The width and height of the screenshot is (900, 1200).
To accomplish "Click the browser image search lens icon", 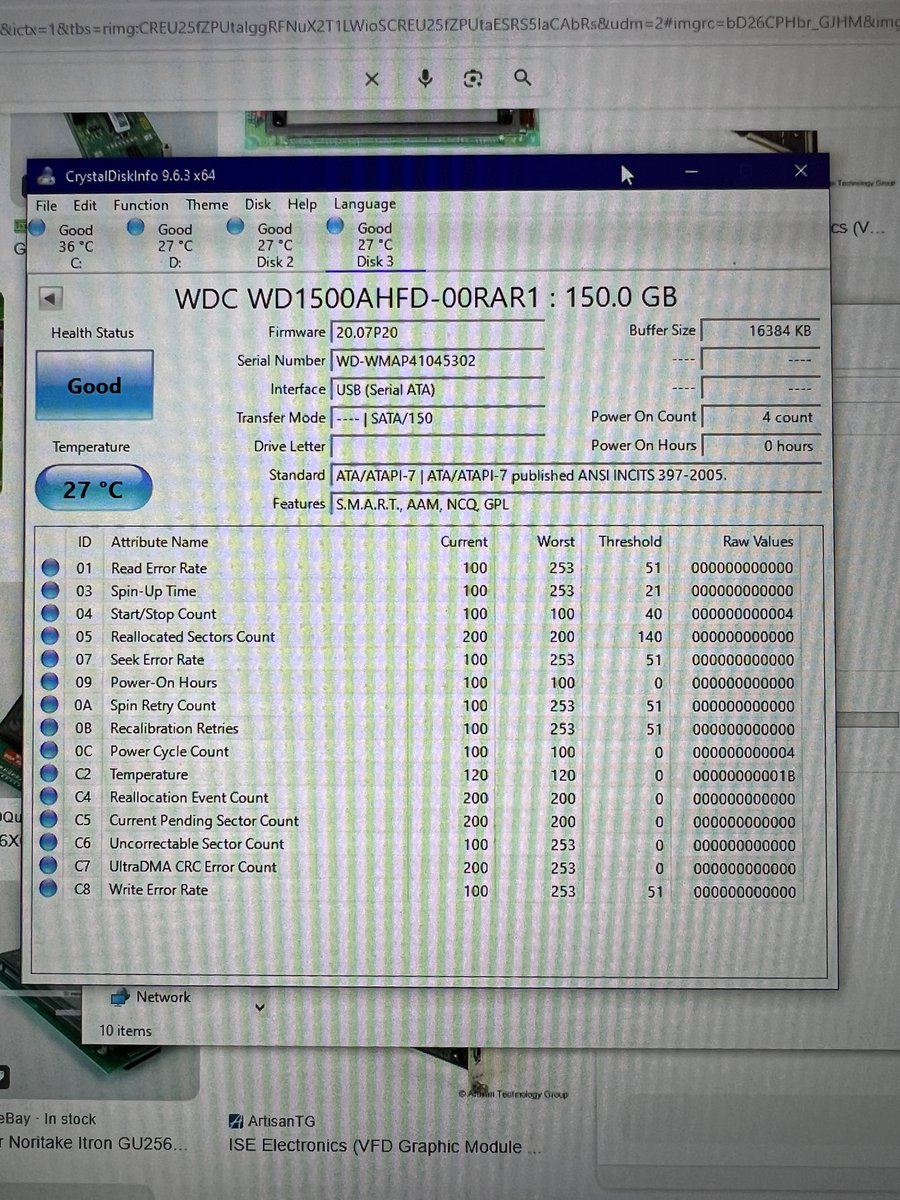I will (x=473, y=78).
